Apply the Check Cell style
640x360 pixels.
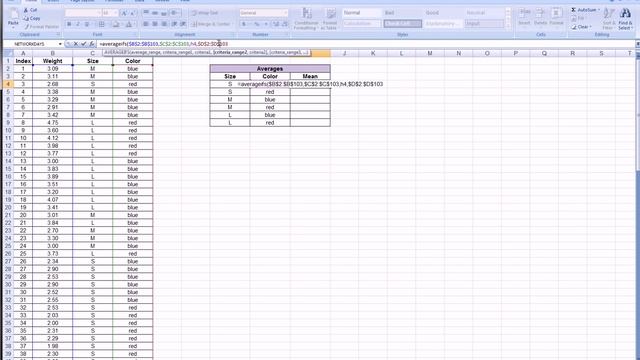click(402, 24)
